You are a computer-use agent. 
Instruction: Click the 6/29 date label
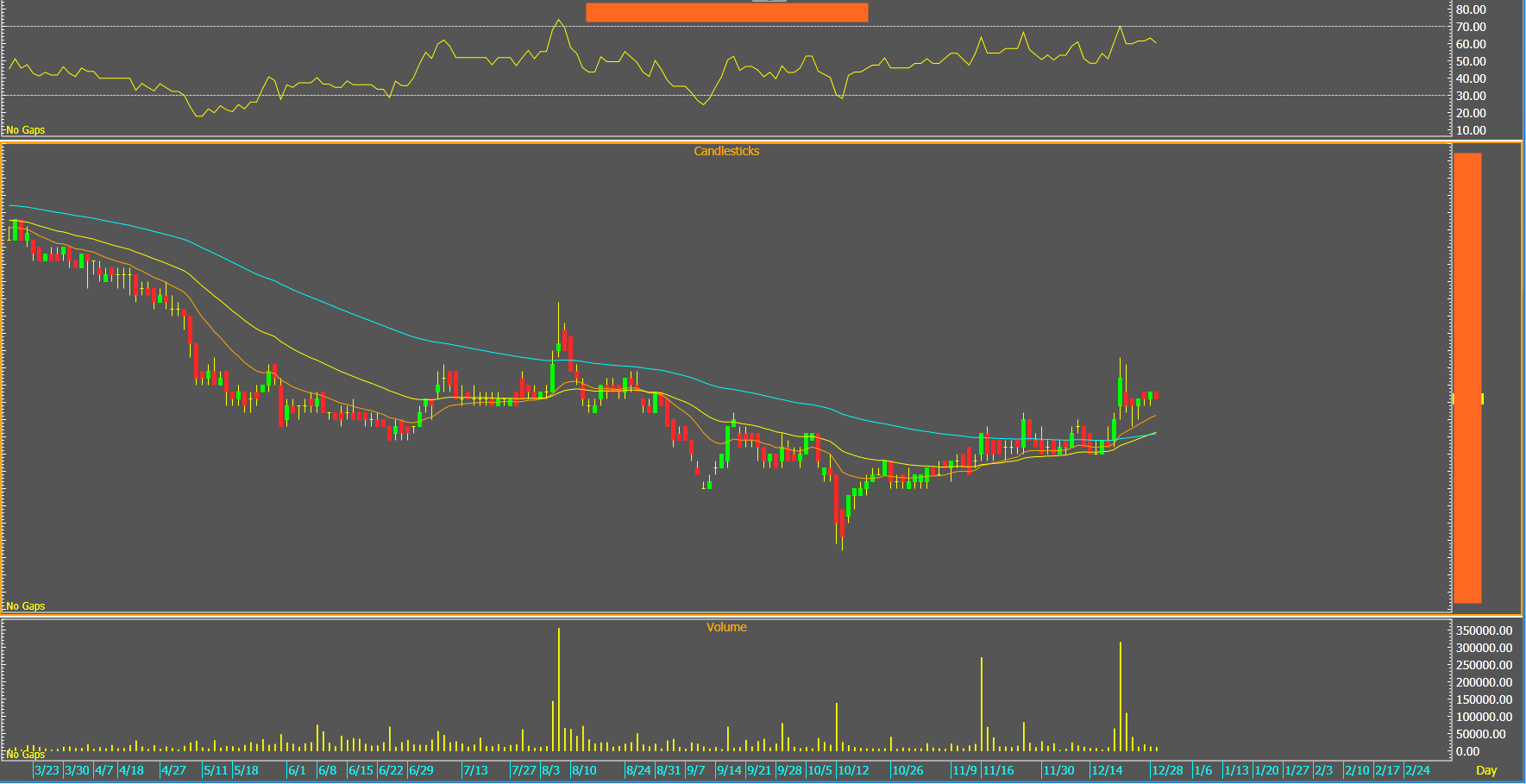421,770
